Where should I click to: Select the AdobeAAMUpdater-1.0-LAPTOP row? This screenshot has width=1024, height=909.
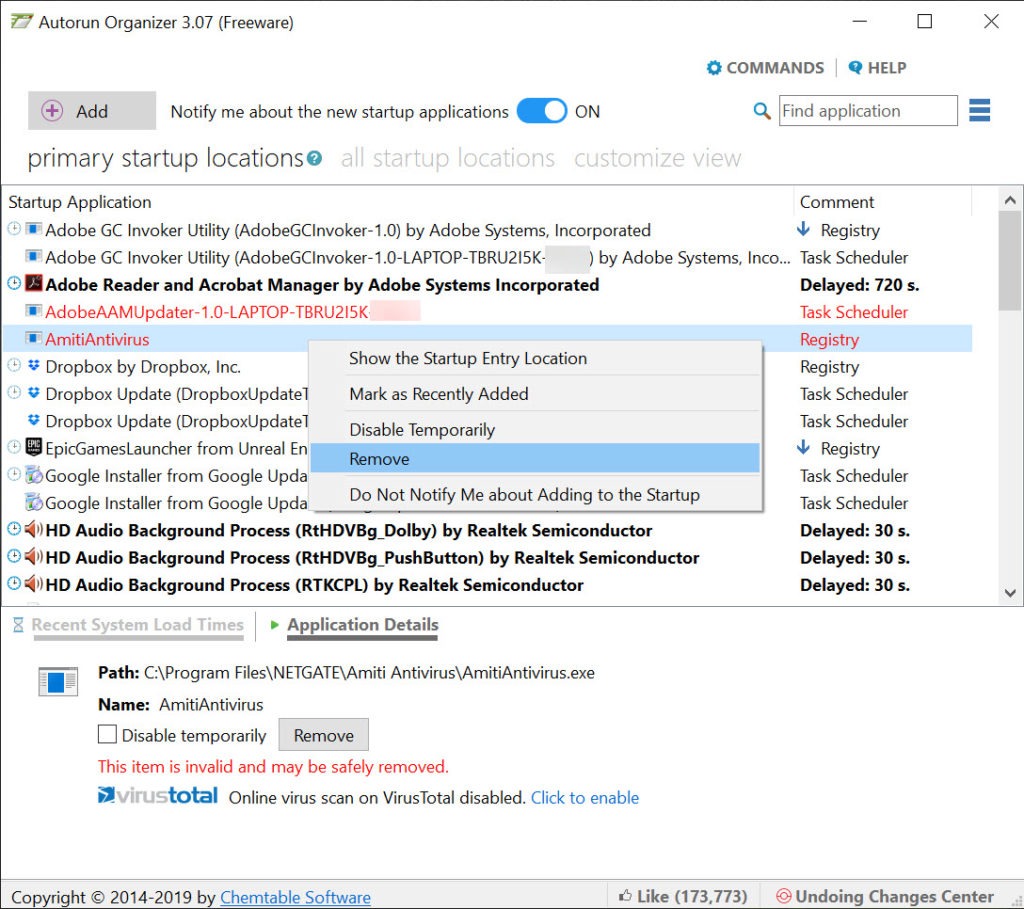tap(487, 312)
